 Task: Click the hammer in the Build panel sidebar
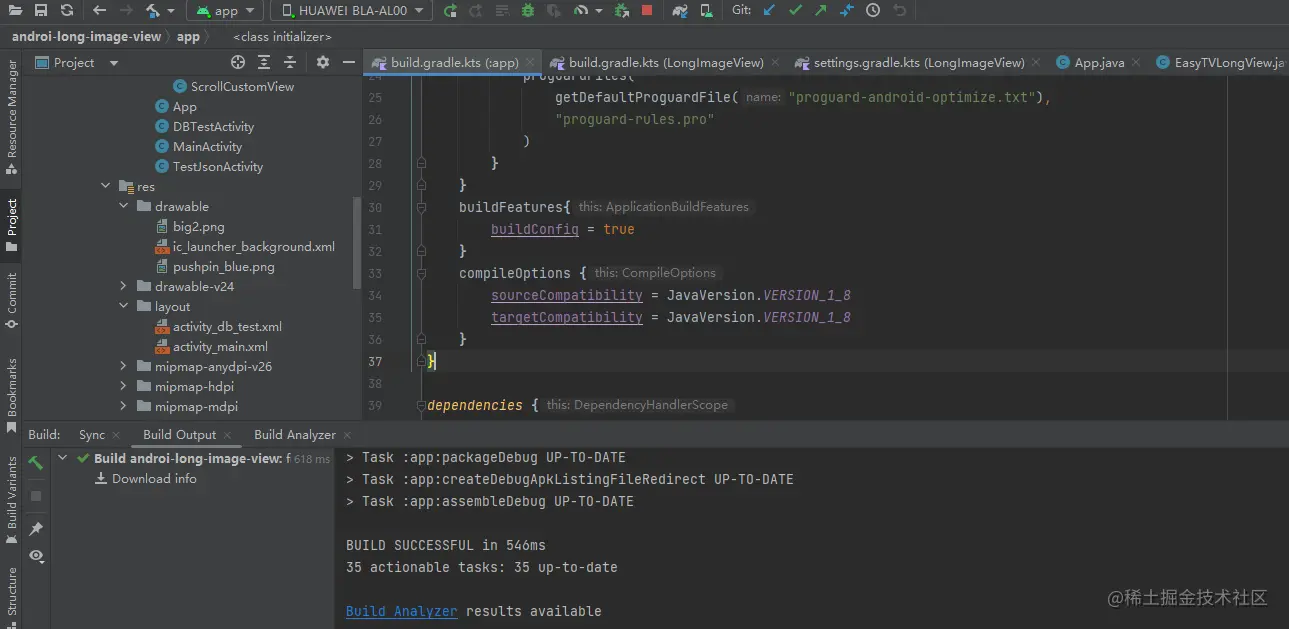pos(36,462)
